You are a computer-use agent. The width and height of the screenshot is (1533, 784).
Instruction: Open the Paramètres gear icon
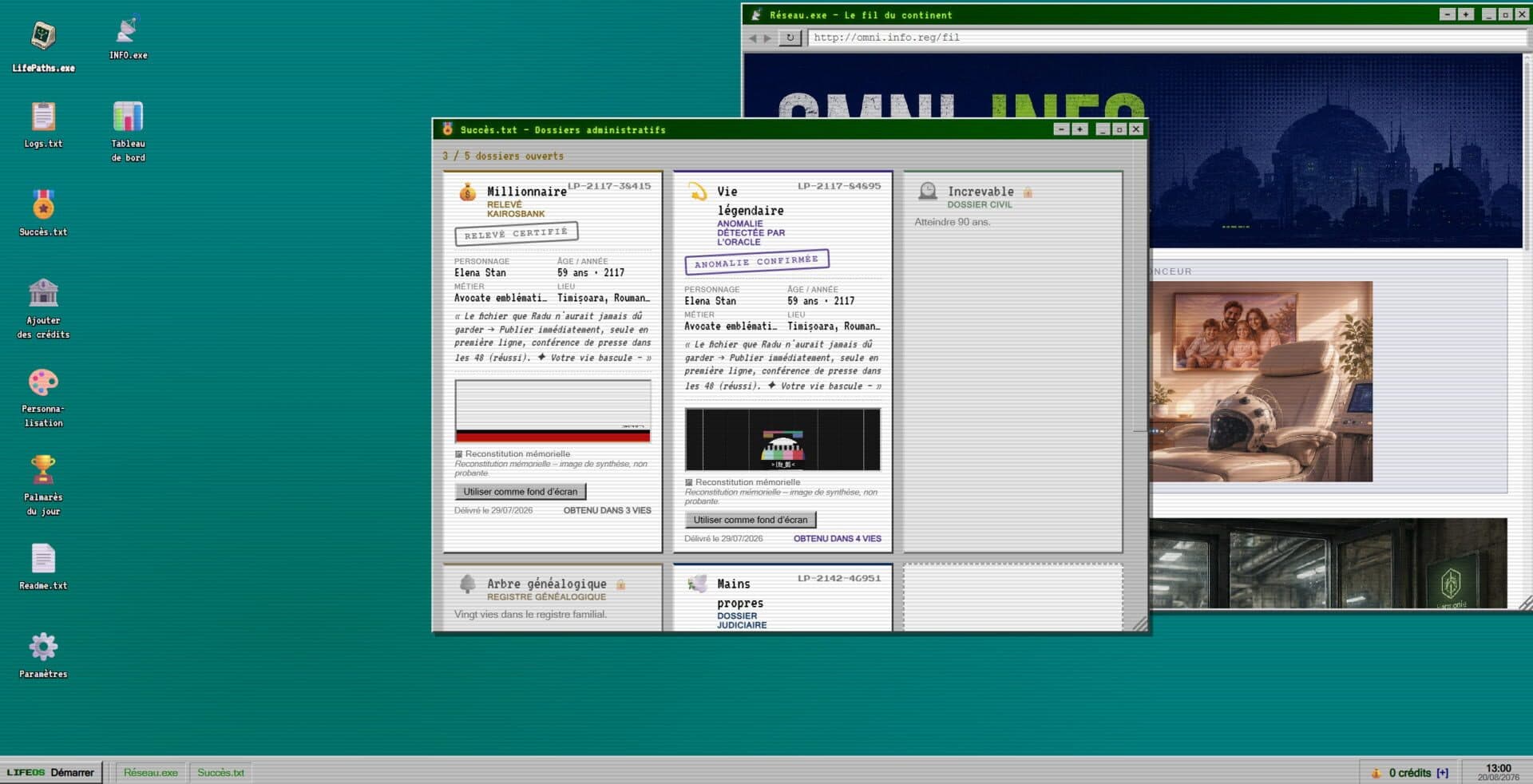click(43, 655)
